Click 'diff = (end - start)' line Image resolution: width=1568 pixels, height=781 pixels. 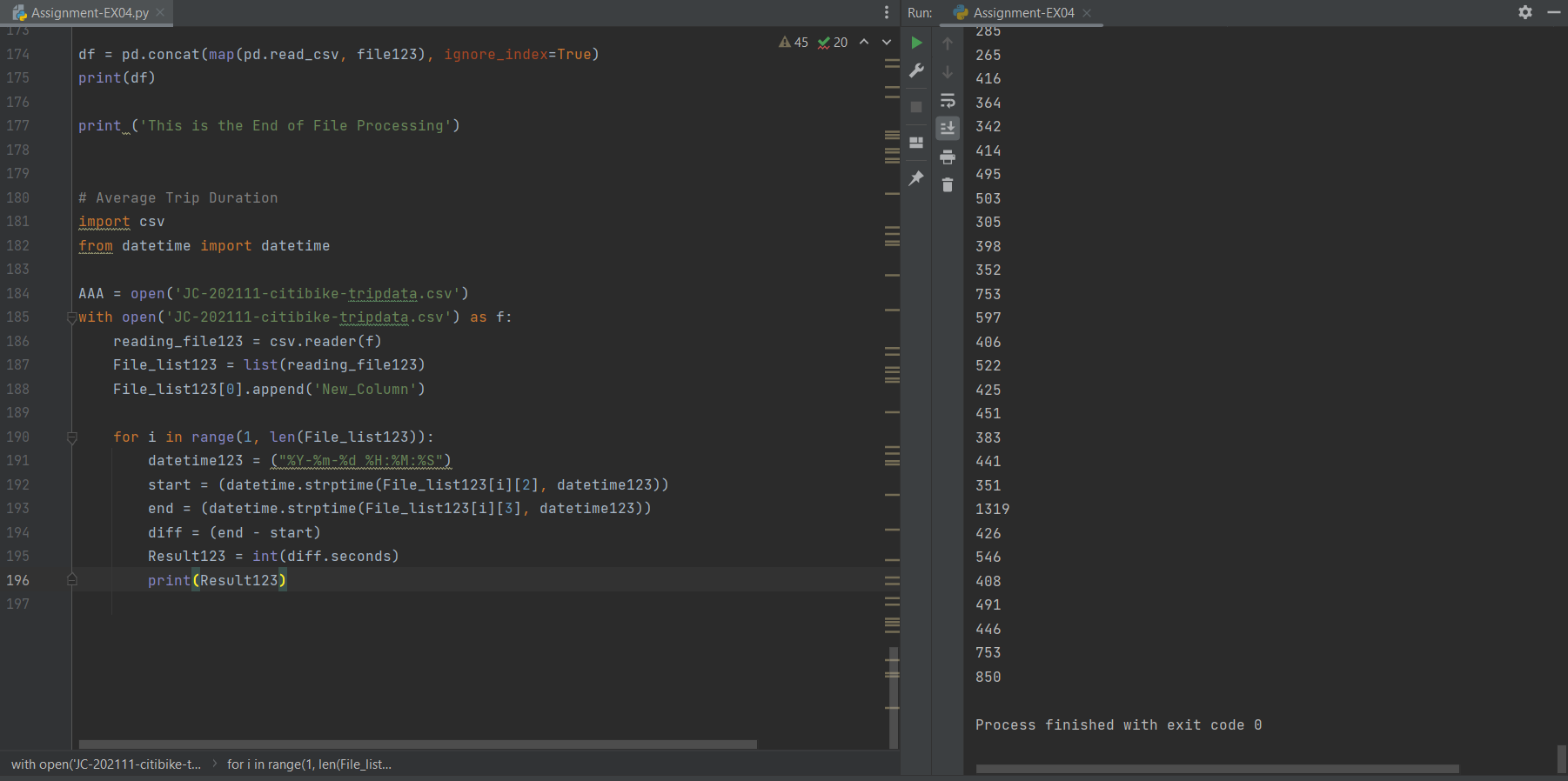[234, 533]
